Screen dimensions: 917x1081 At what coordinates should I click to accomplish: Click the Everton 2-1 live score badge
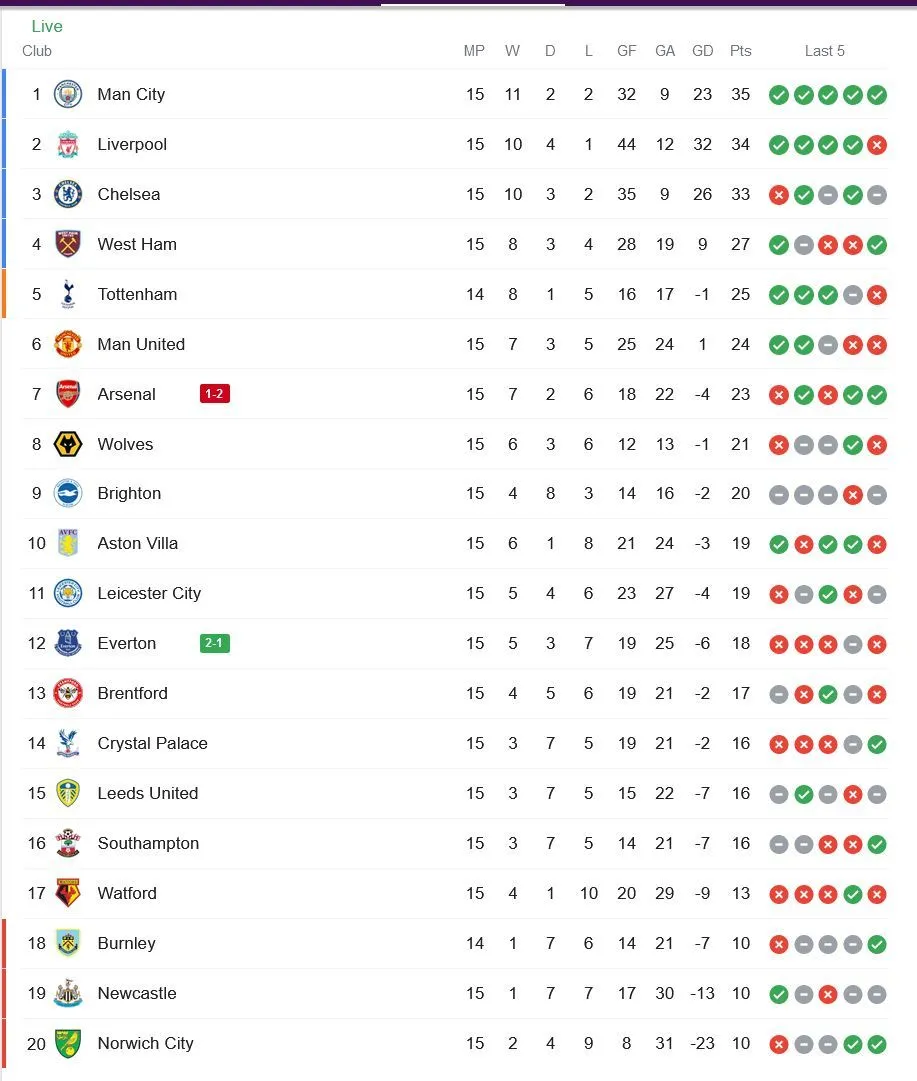213,643
